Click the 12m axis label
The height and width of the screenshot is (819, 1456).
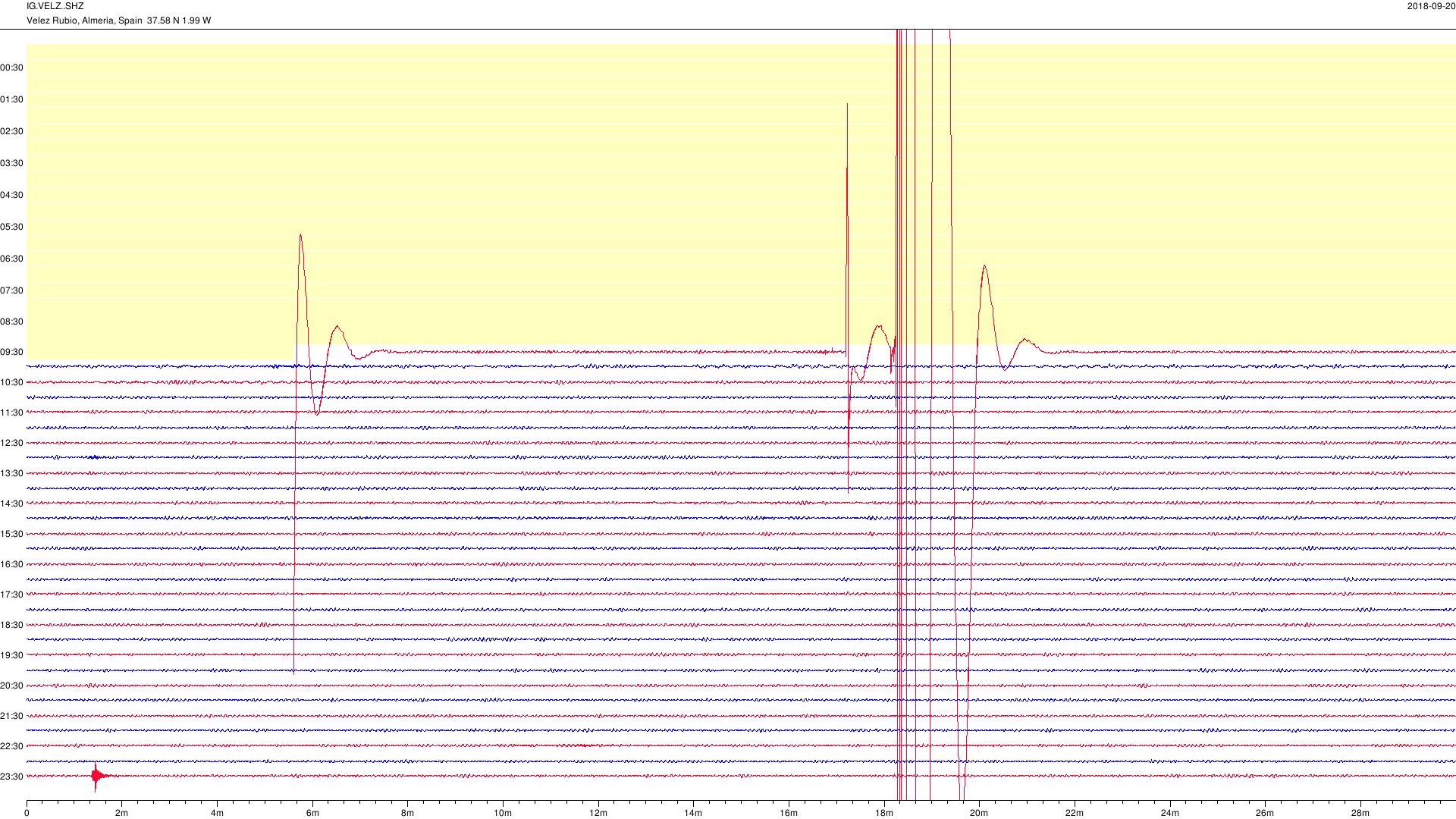[x=598, y=813]
